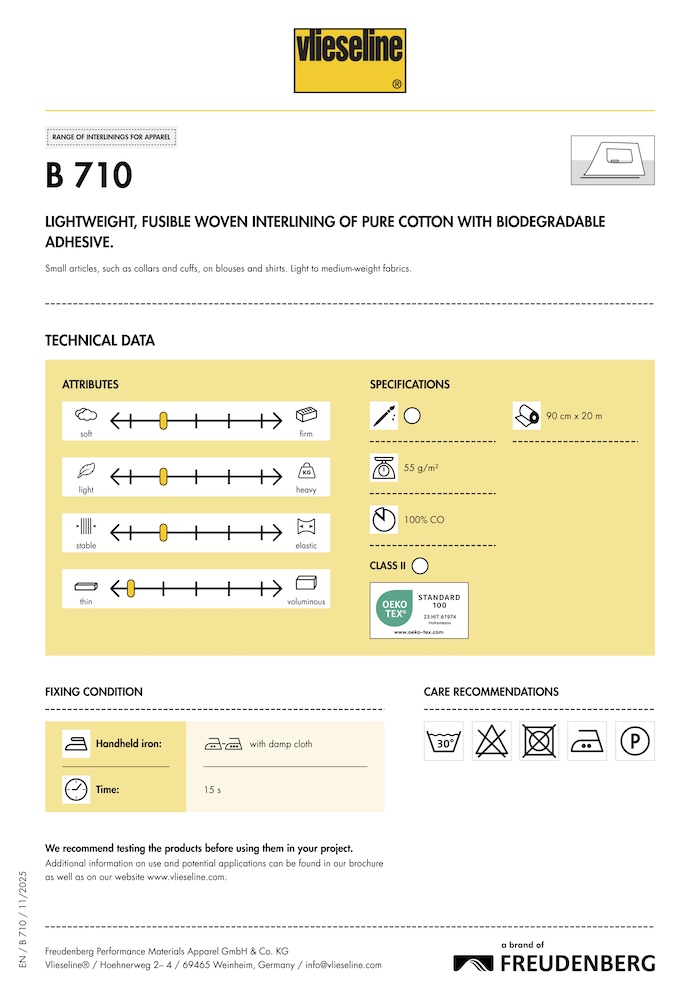Click the elastic stretch icon
This screenshot has width=700, height=991.
click(x=306, y=526)
